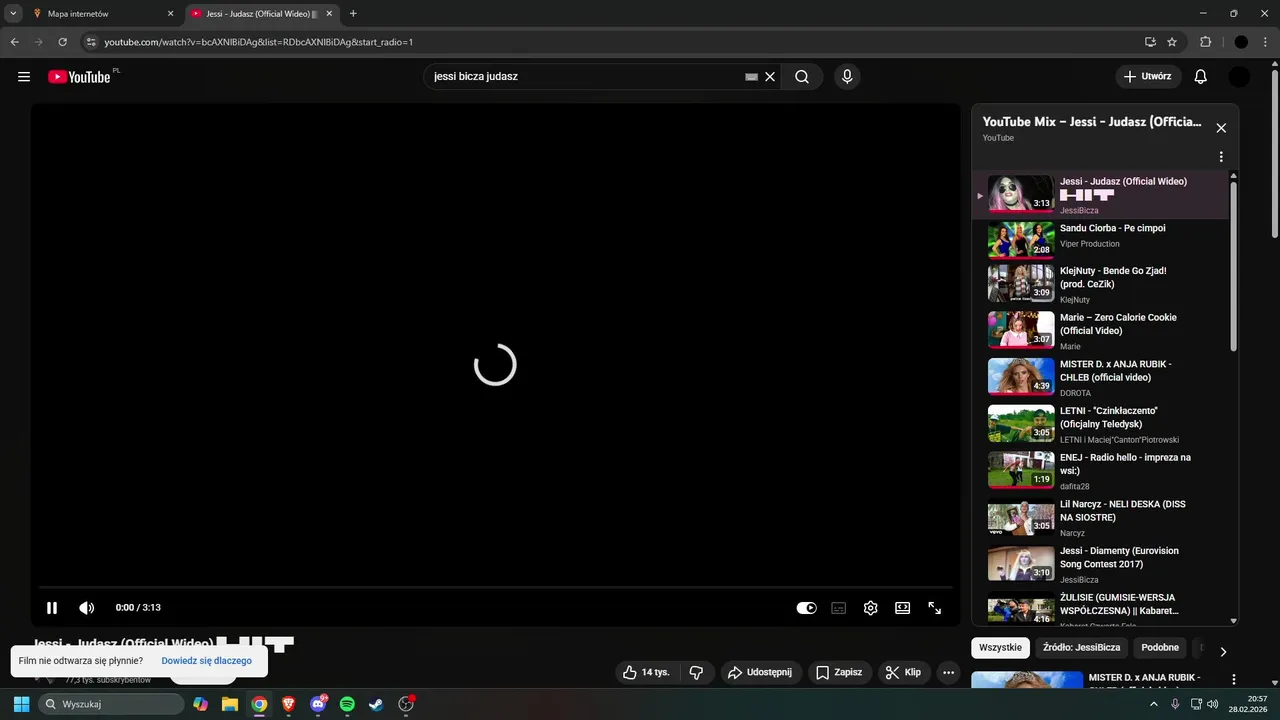Open Spotify from taskbar
Screen dimensions: 1280x720
pyautogui.click(x=347, y=704)
